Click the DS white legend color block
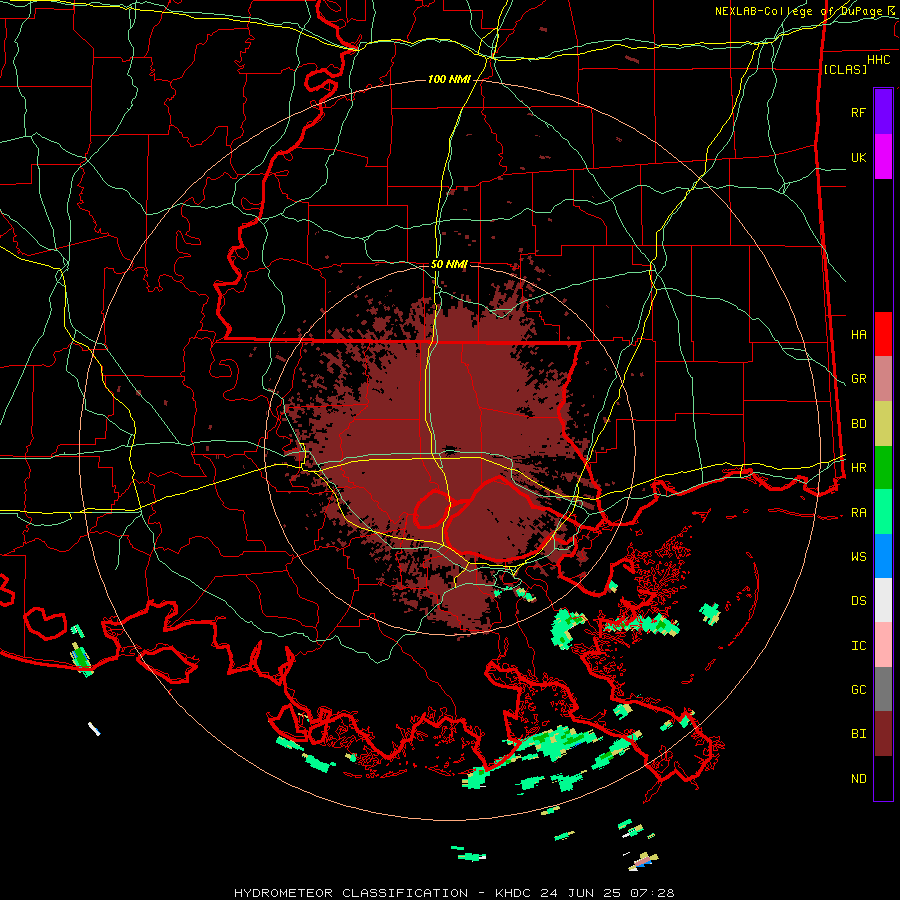The image size is (900, 900). click(x=883, y=600)
